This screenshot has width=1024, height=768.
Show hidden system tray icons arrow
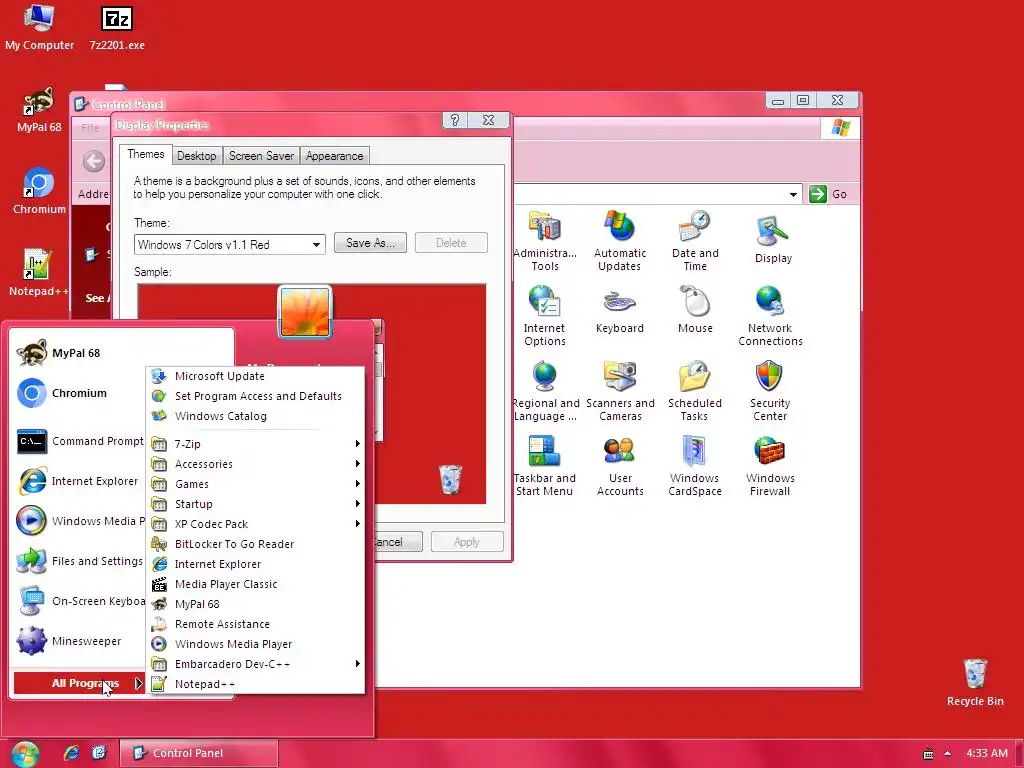pyautogui.click(x=947, y=753)
